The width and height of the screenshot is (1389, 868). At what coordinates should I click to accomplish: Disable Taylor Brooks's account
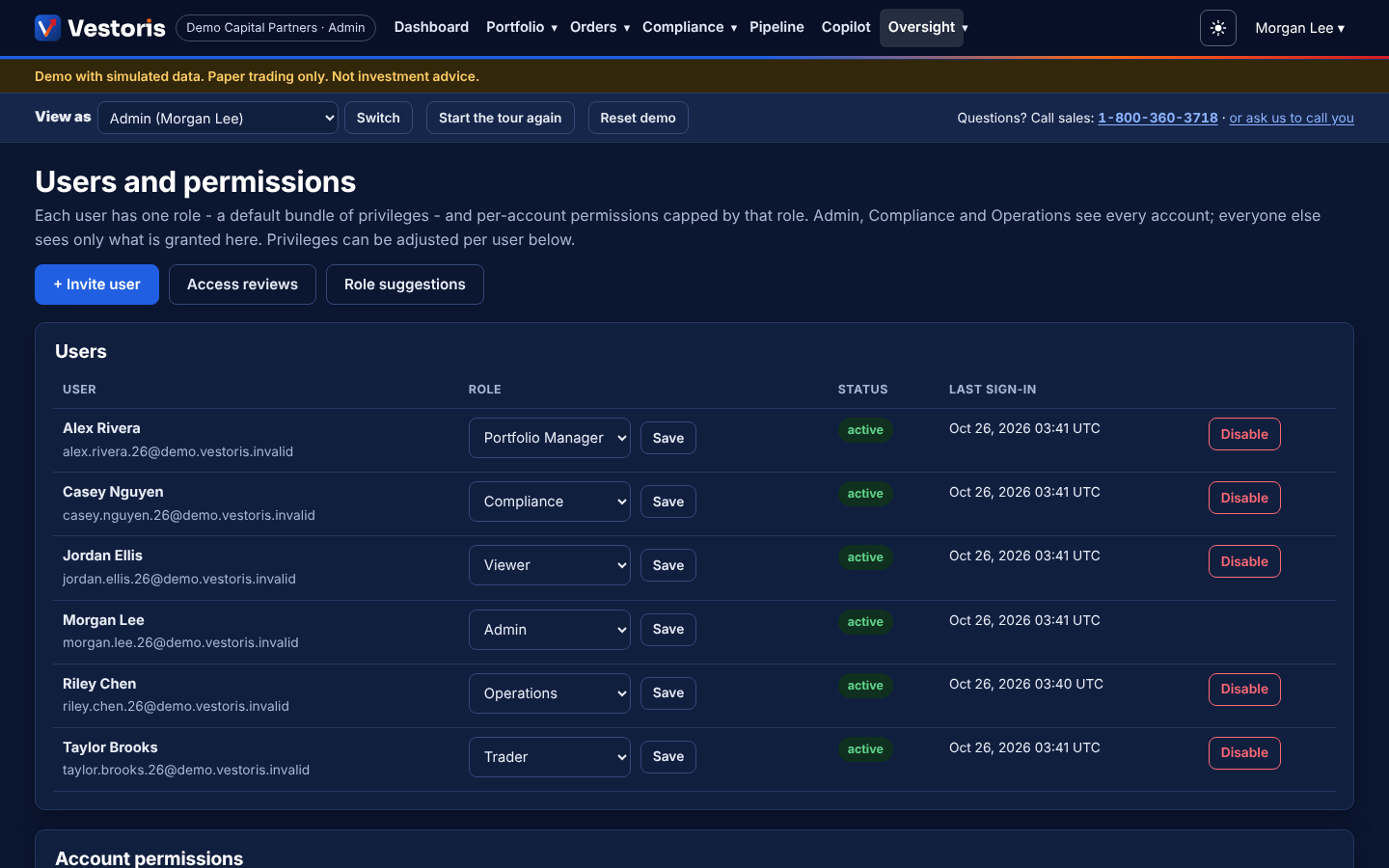point(1244,753)
